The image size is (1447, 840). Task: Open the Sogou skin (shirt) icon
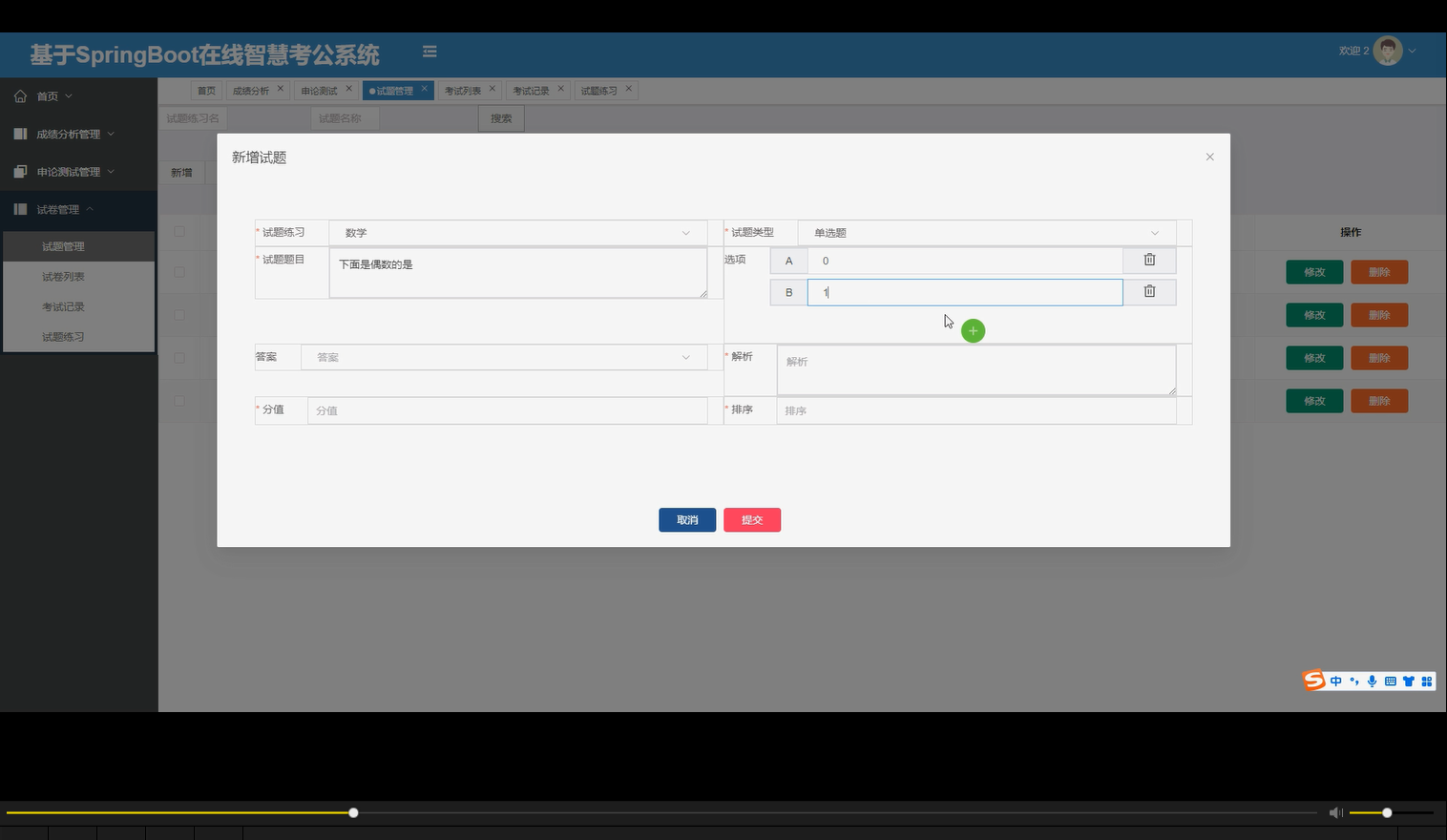pyautogui.click(x=1408, y=681)
